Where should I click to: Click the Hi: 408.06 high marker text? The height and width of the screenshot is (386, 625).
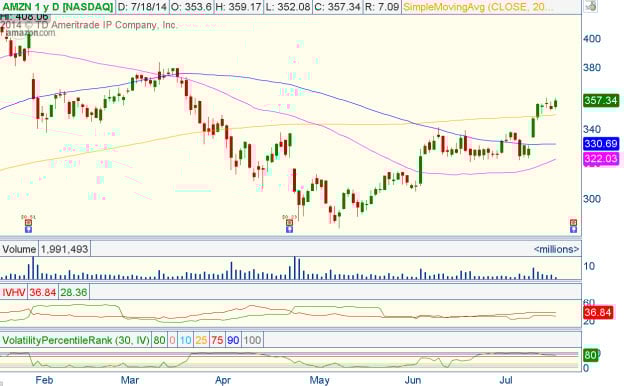(x=24, y=17)
